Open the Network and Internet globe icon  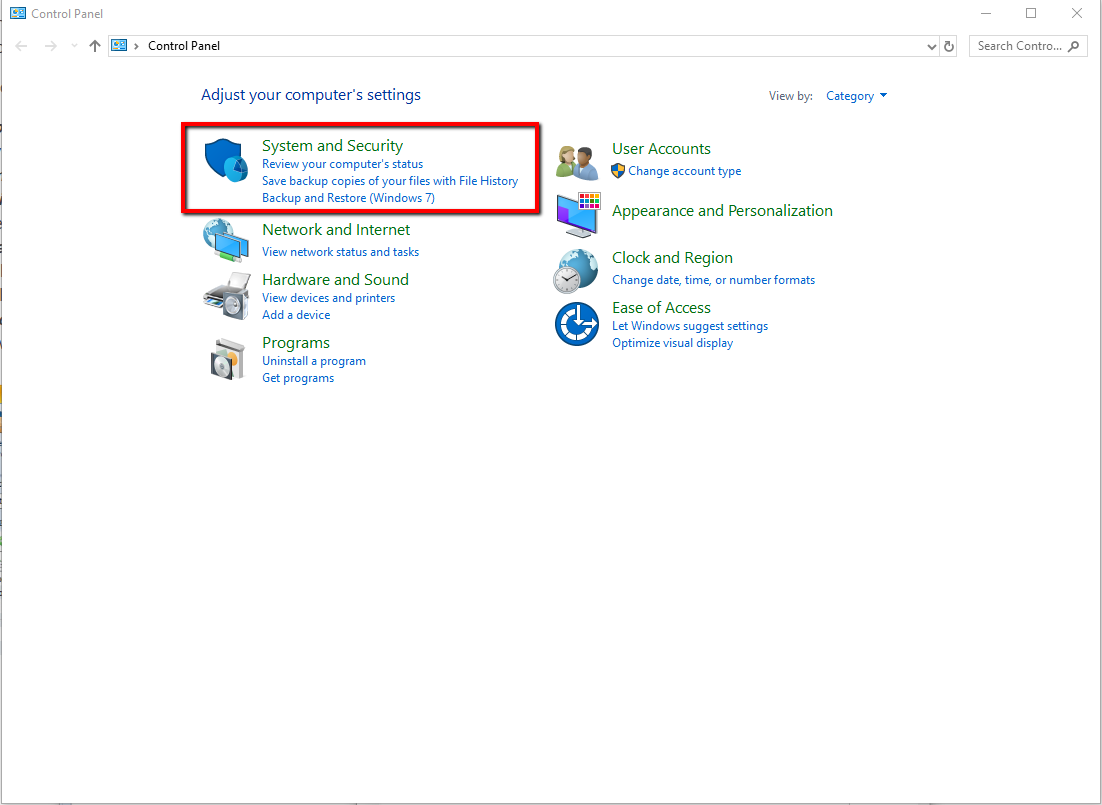[x=226, y=241]
